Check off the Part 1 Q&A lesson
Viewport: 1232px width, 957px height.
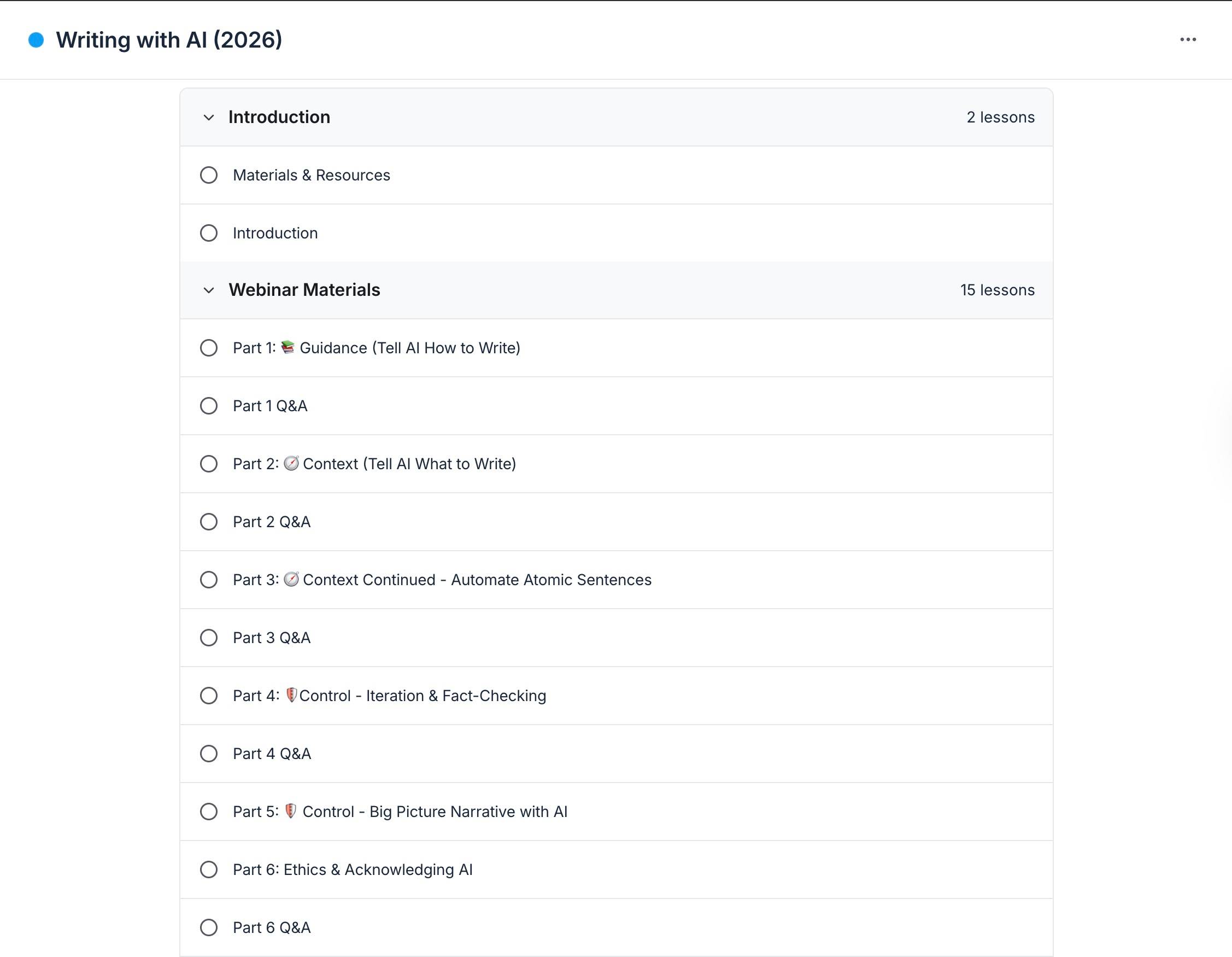tap(209, 406)
